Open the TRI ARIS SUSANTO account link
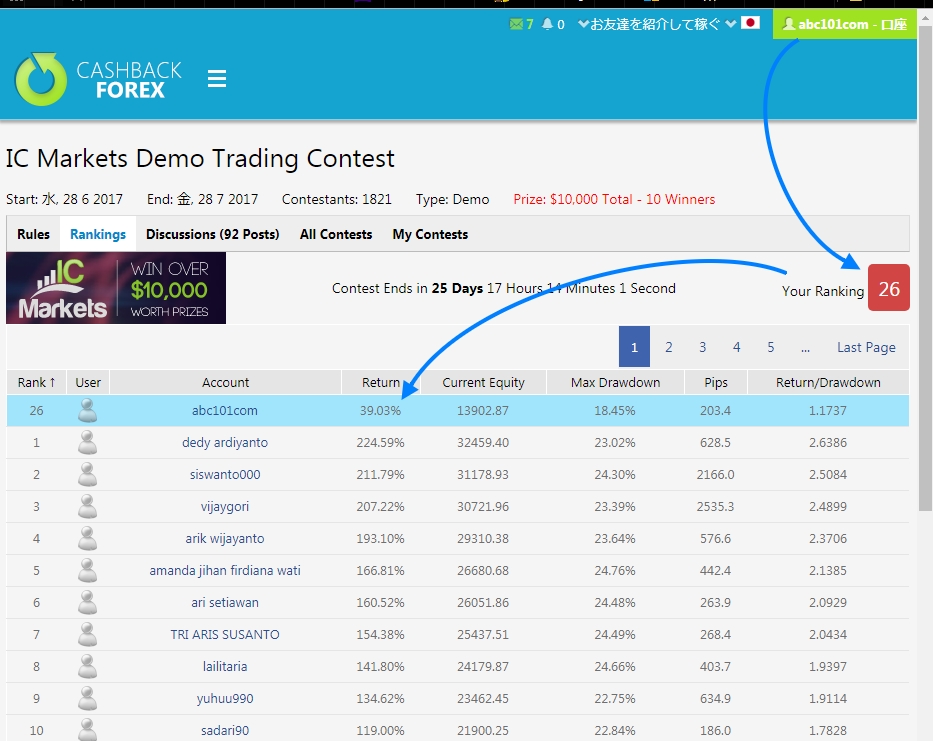Viewport: 933px width, 741px height. (225, 634)
